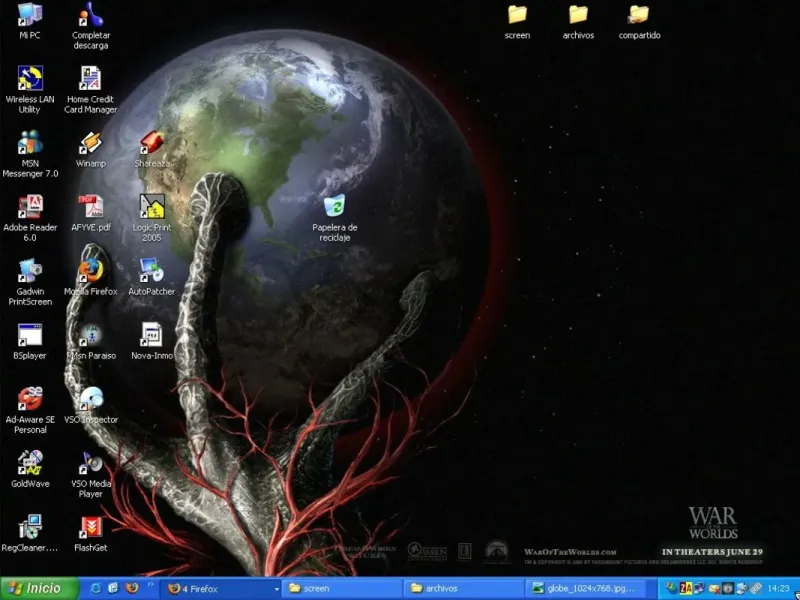This screenshot has width=800, height=600.
Task: Click the dark clock-like tray icon
Action: click(728, 588)
